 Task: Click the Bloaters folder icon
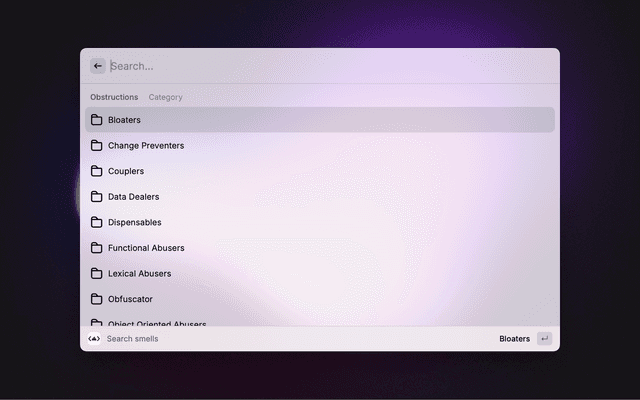(97, 120)
